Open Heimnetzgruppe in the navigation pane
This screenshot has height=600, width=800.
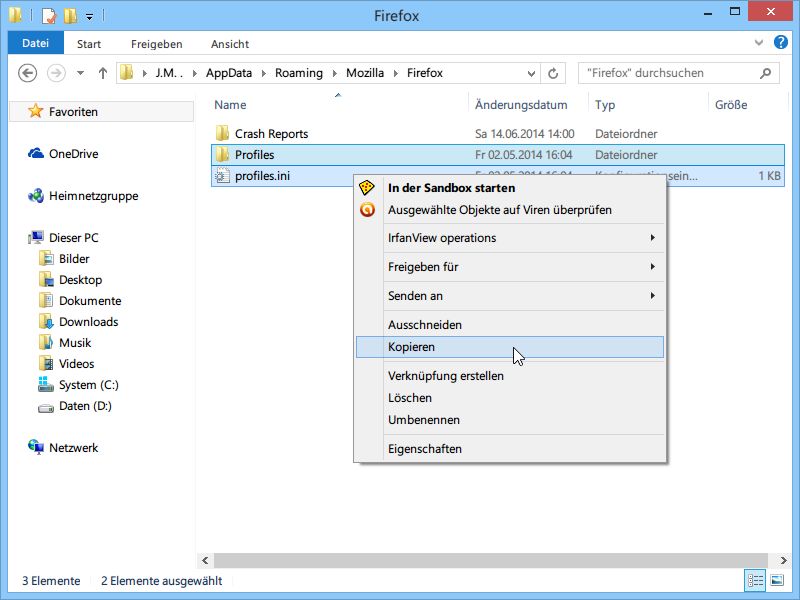coord(93,196)
